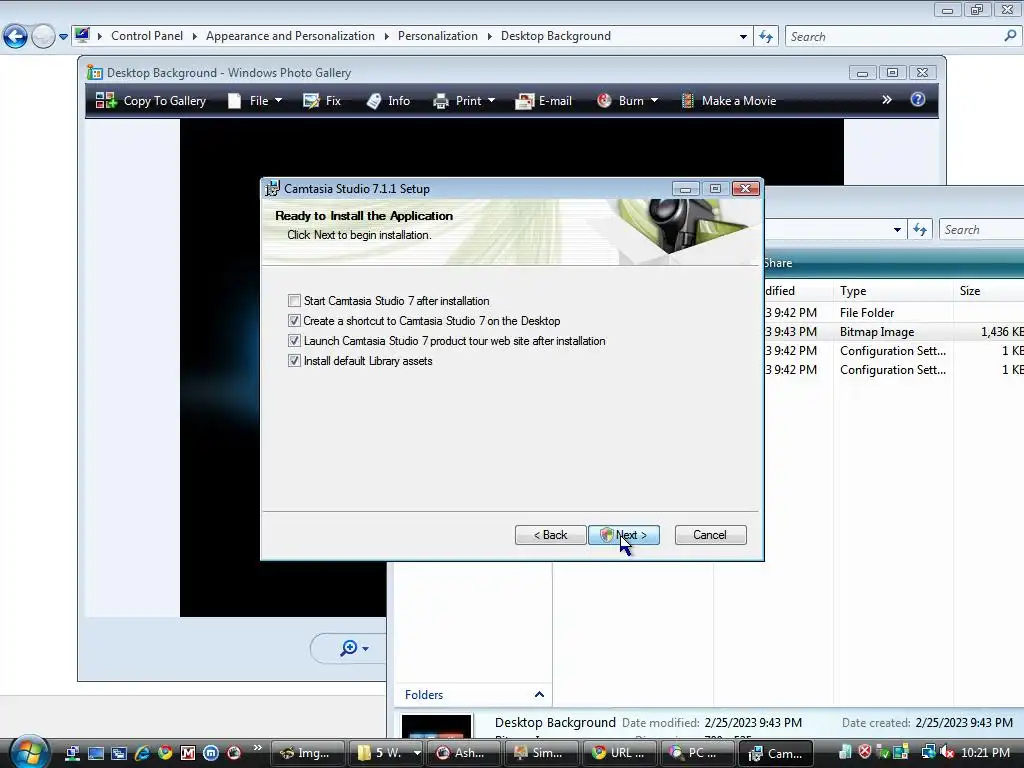Uncheck Install default Library assets
This screenshot has height=768, width=1024.
click(x=295, y=361)
